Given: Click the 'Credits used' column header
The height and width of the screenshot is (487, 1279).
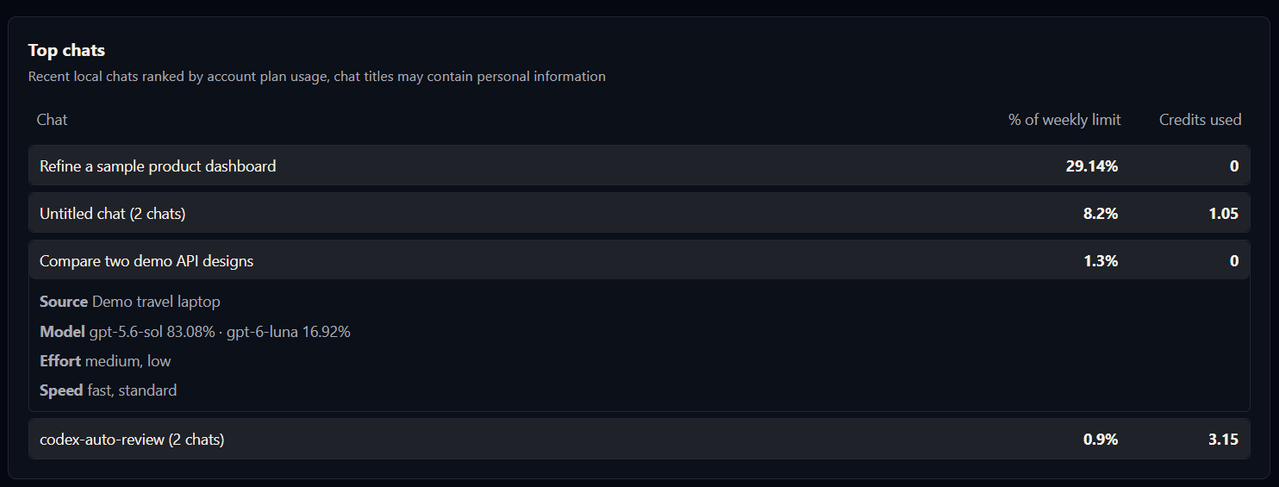Looking at the screenshot, I should (x=1200, y=119).
